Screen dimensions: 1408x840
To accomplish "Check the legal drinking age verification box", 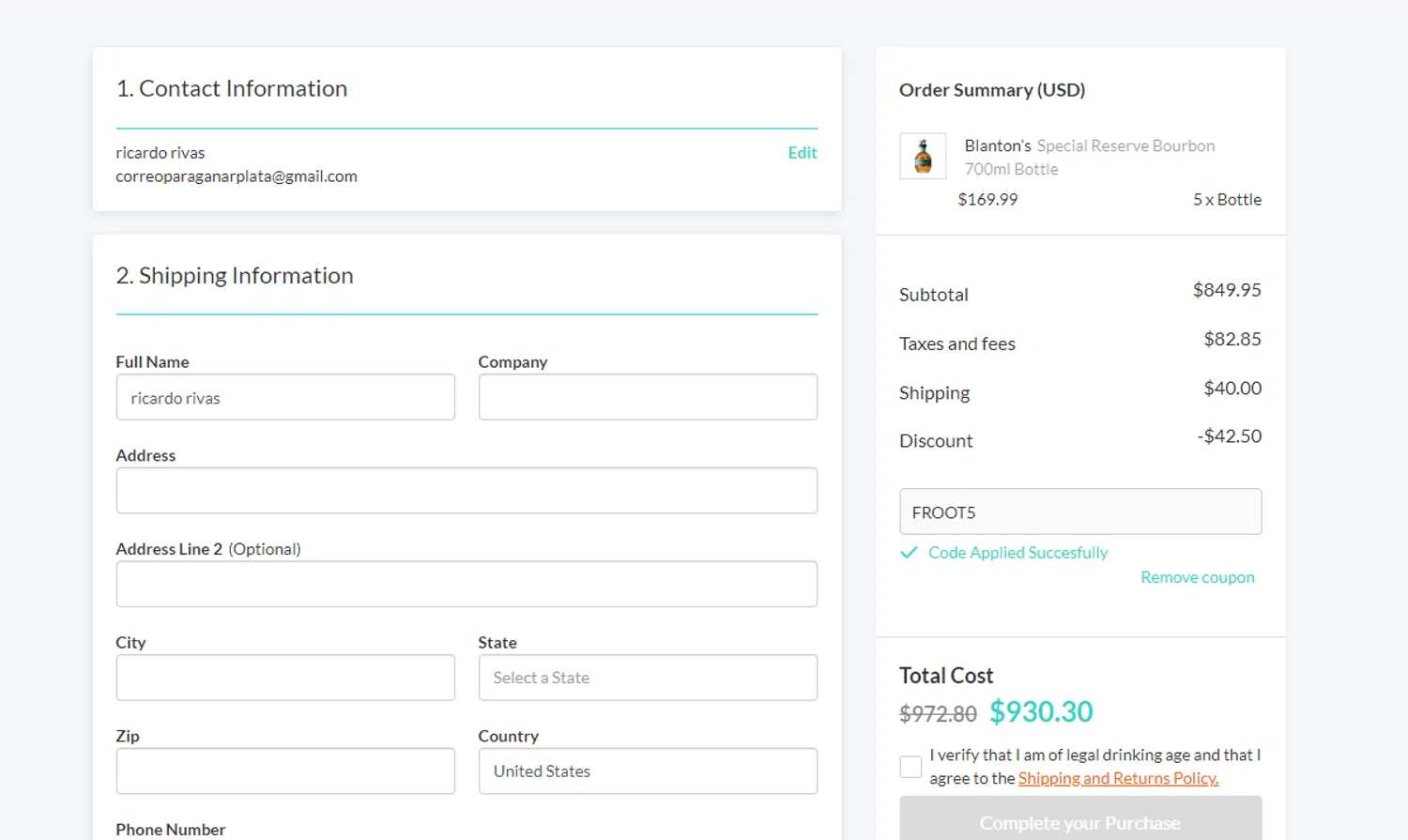I will (x=911, y=767).
